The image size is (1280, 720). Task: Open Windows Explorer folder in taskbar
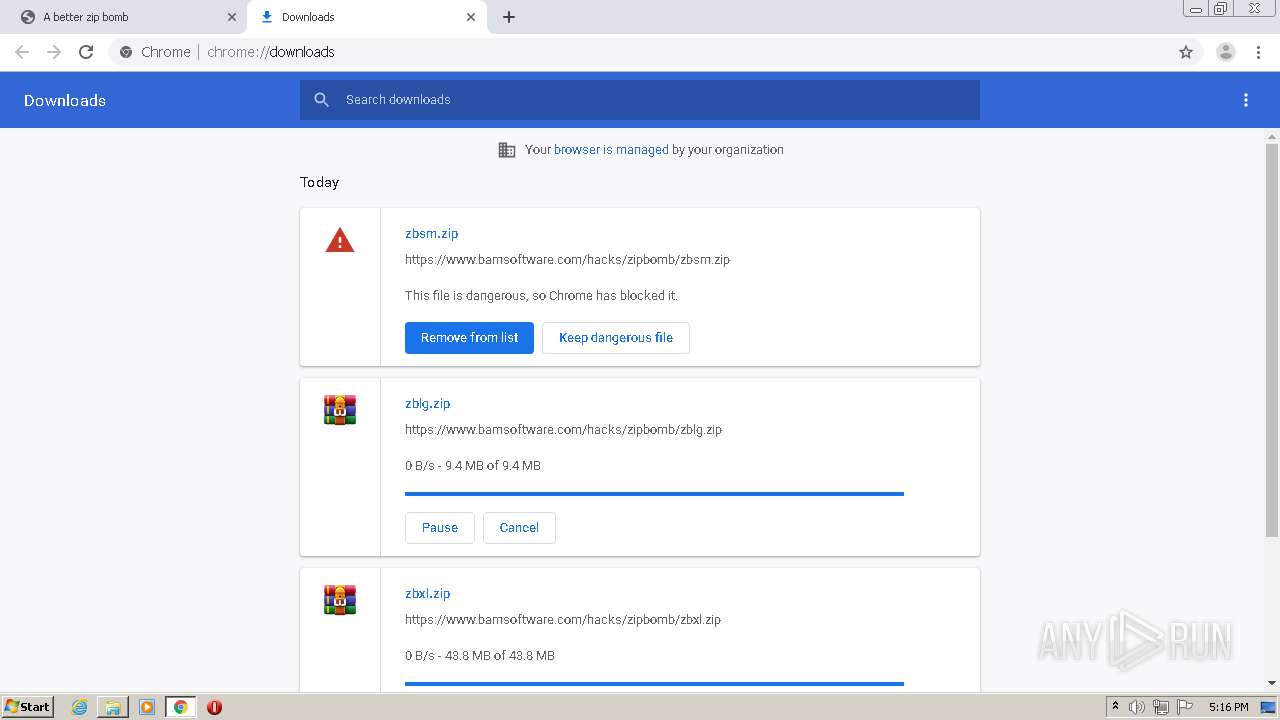[113, 707]
